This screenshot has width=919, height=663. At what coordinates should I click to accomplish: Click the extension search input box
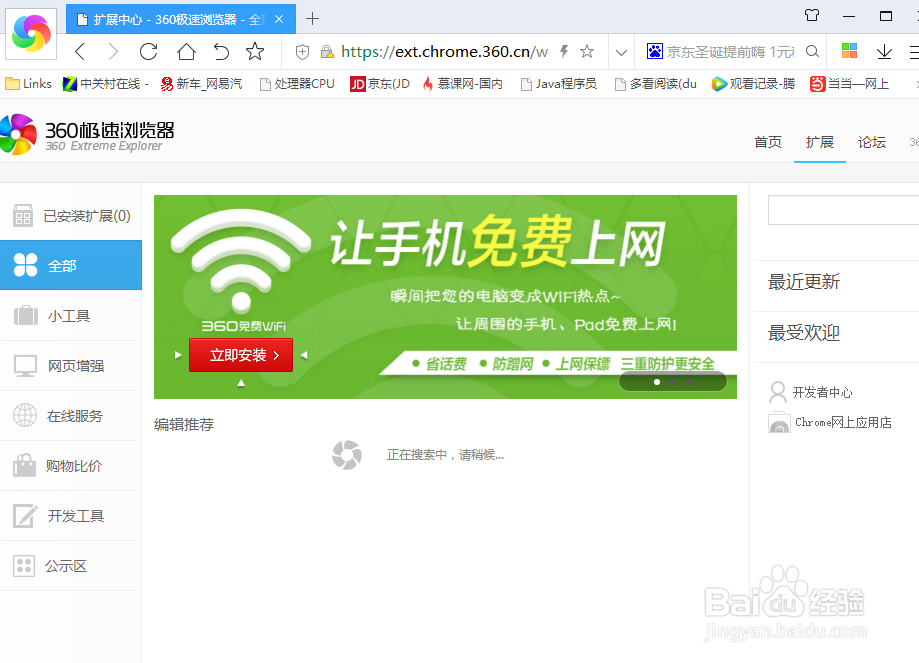[x=843, y=210]
